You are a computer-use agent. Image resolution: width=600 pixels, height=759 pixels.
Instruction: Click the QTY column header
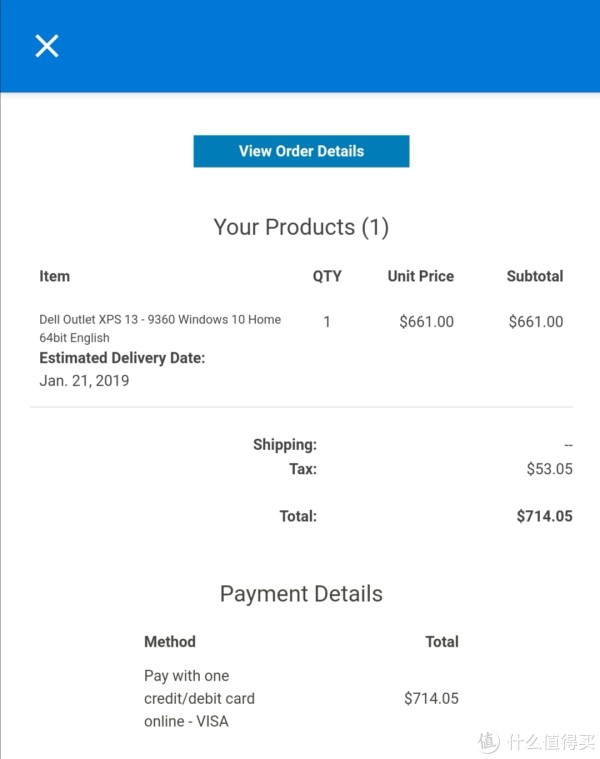tap(327, 276)
